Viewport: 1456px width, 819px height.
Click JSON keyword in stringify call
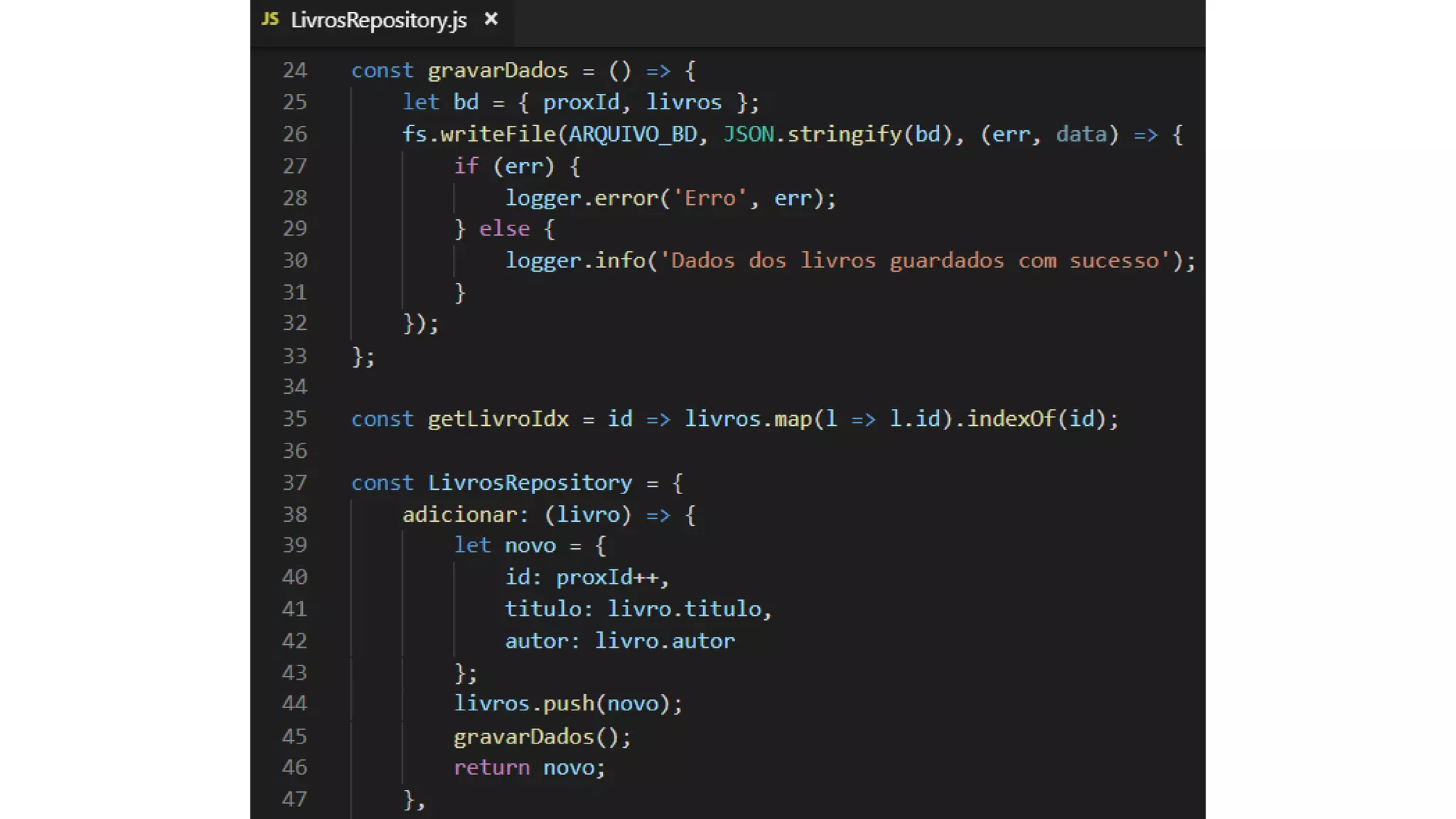tap(748, 134)
